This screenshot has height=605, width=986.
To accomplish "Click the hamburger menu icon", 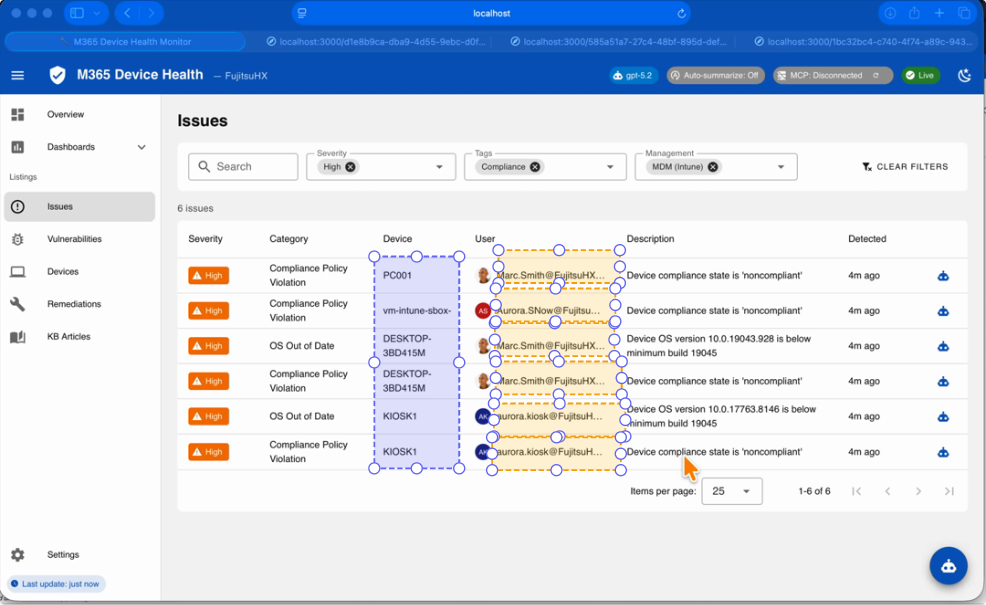I will [17, 75].
